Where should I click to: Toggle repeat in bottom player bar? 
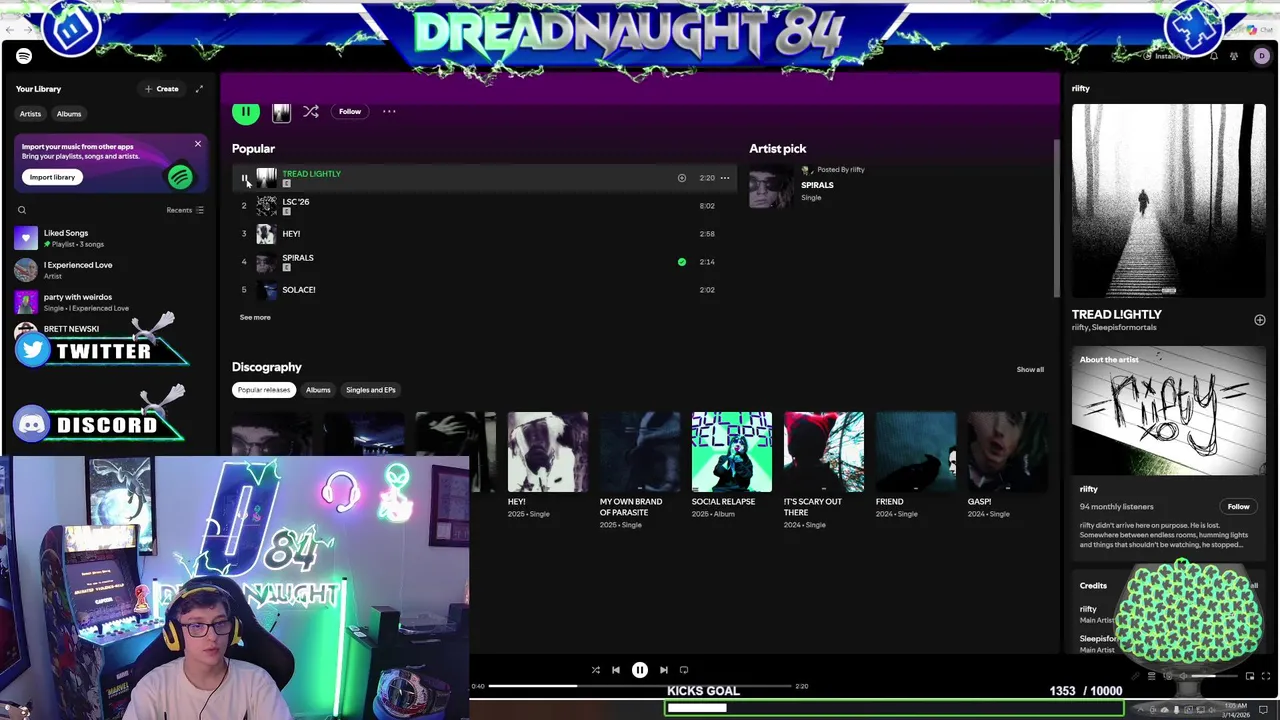point(684,670)
